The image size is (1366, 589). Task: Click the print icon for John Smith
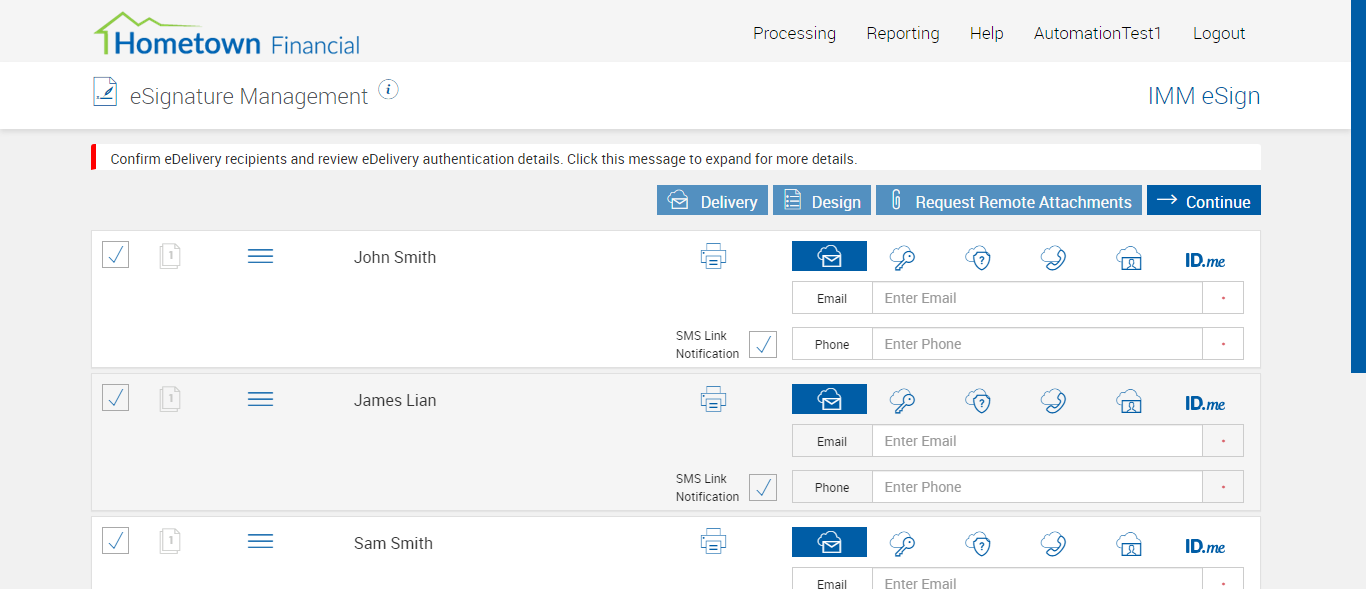click(713, 257)
